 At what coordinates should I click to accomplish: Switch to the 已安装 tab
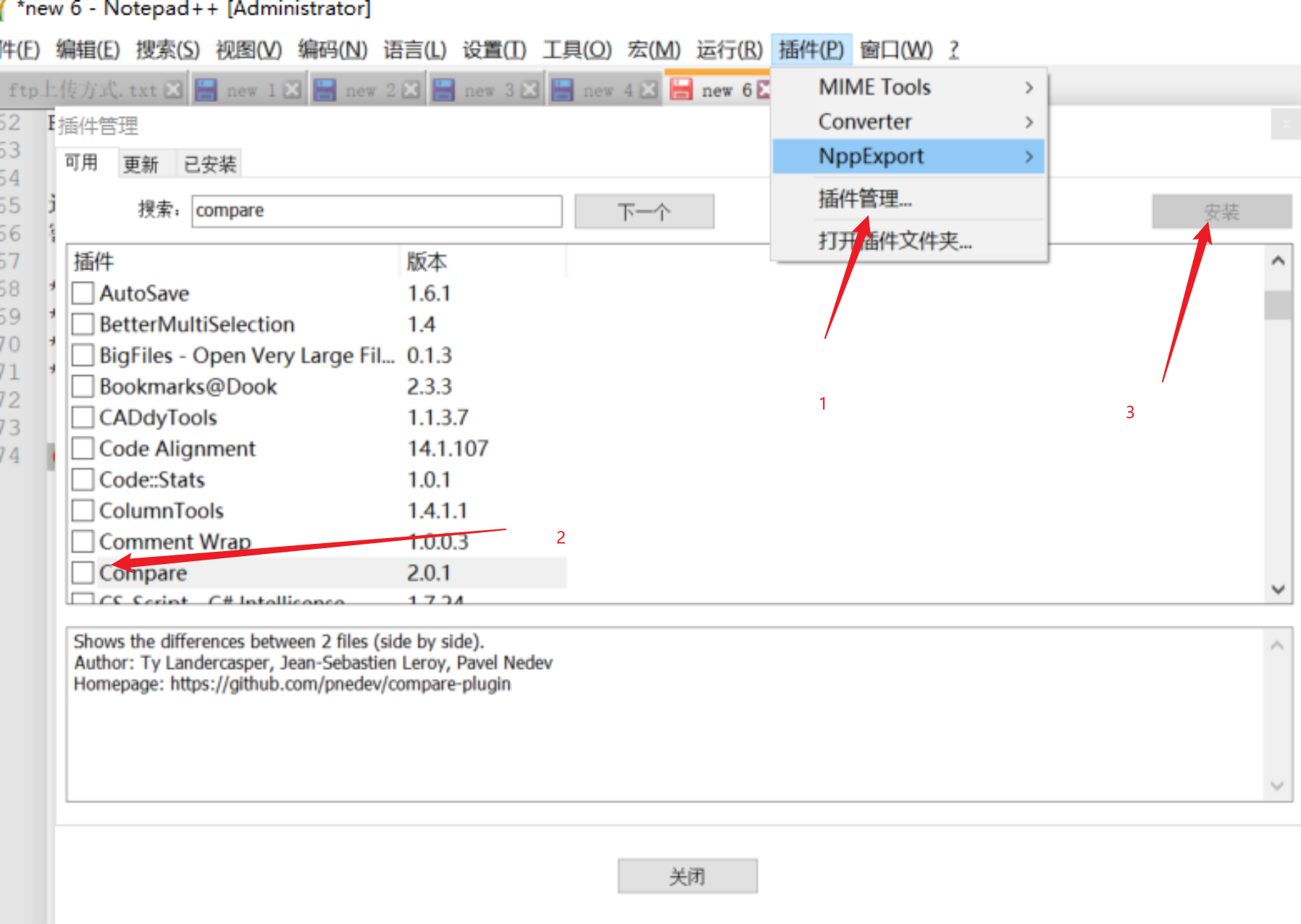[x=209, y=163]
